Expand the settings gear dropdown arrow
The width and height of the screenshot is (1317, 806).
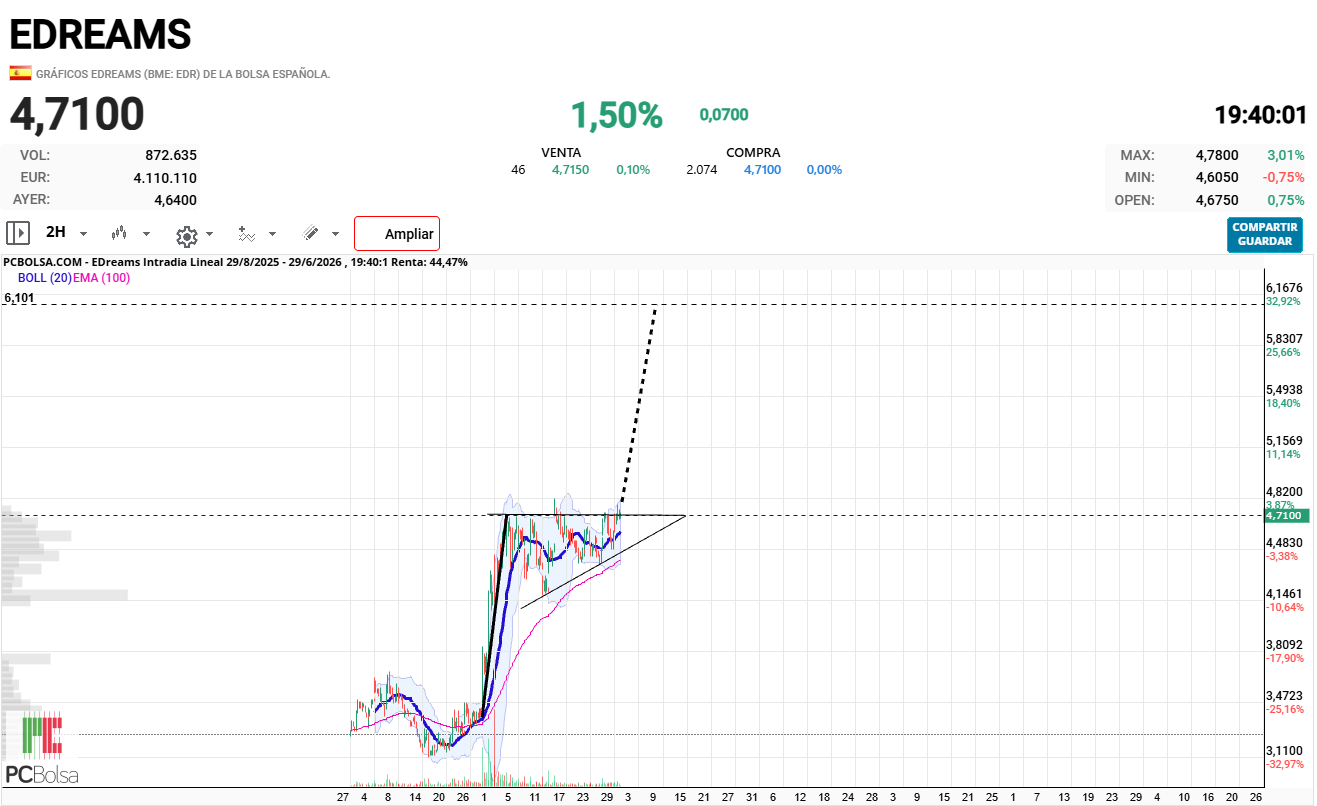coord(209,234)
